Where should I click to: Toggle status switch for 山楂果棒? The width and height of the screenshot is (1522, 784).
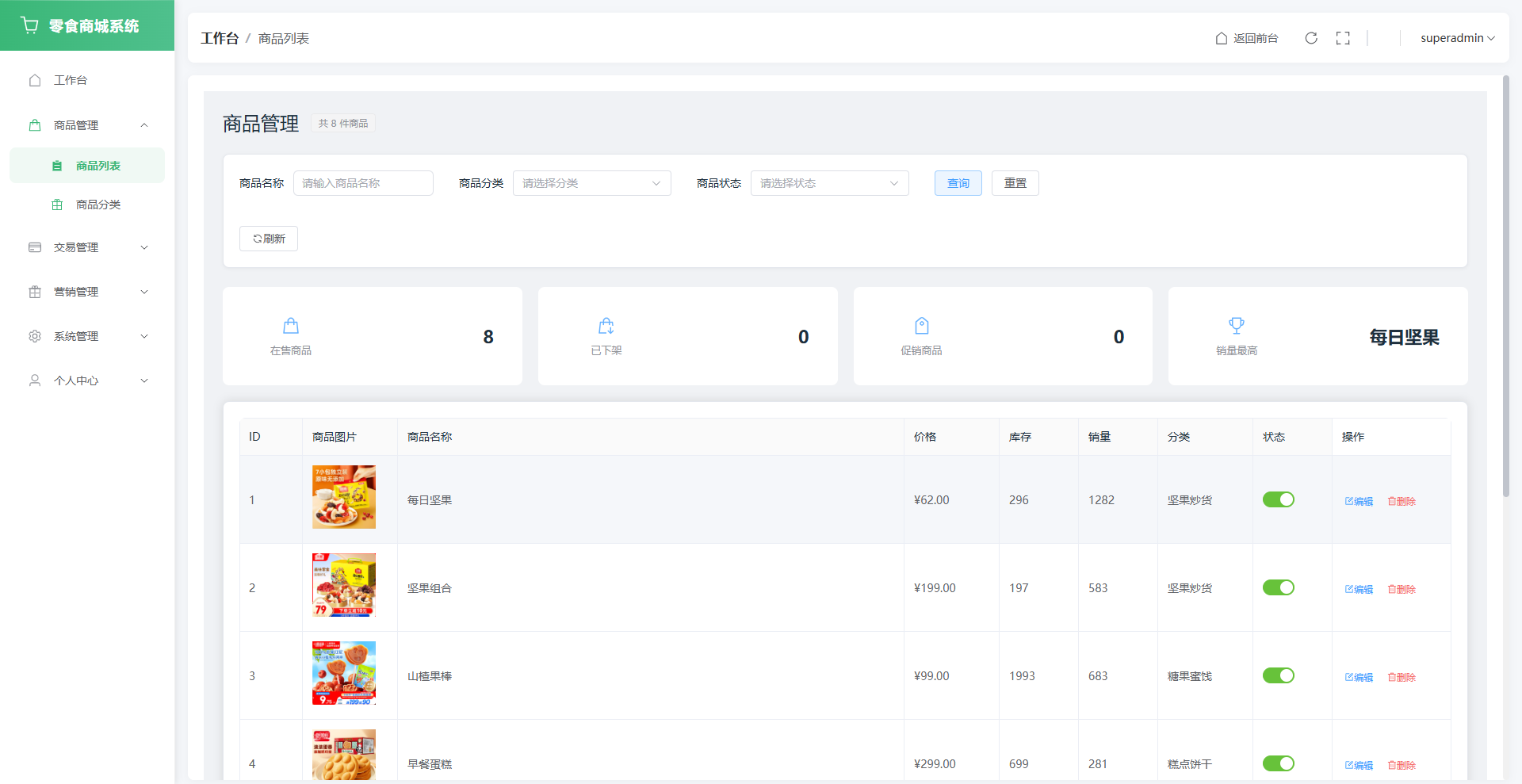coord(1278,675)
